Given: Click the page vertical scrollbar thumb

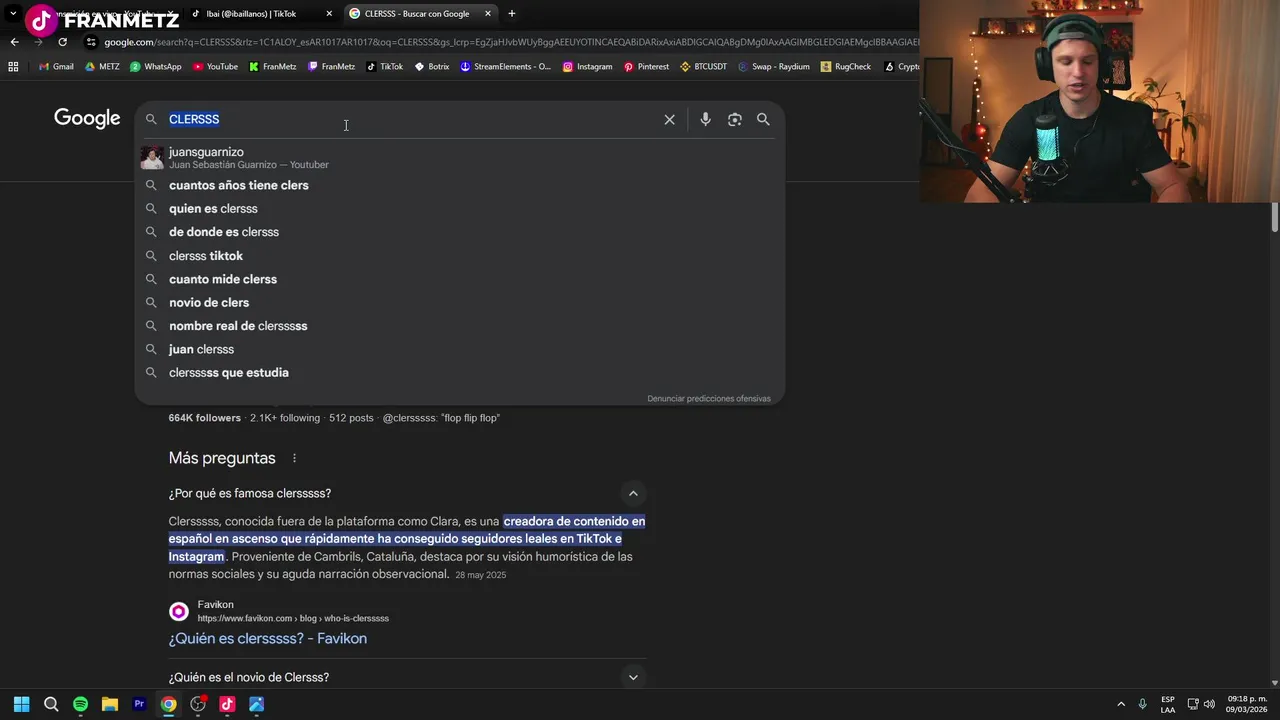Looking at the screenshot, I should coord(1275,217).
